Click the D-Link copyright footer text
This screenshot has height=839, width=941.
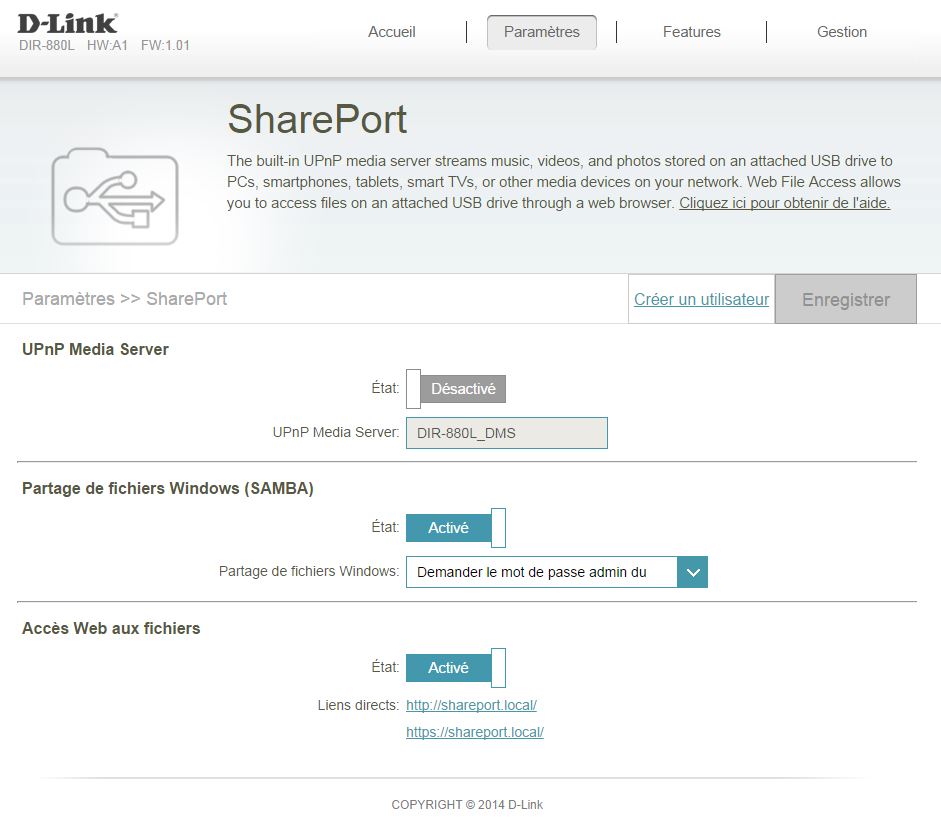point(467,804)
